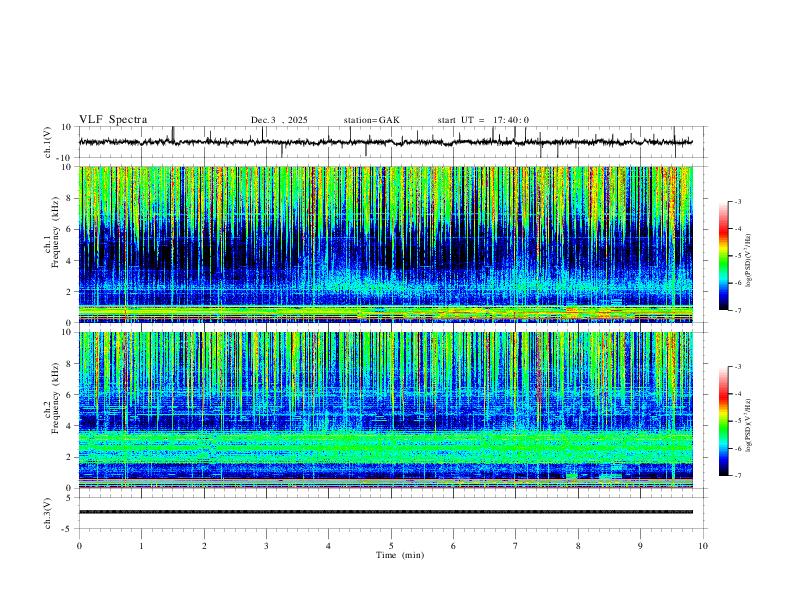Click the "ch.3(V)" axis label
The width and height of the screenshot is (792, 612).
[48, 513]
